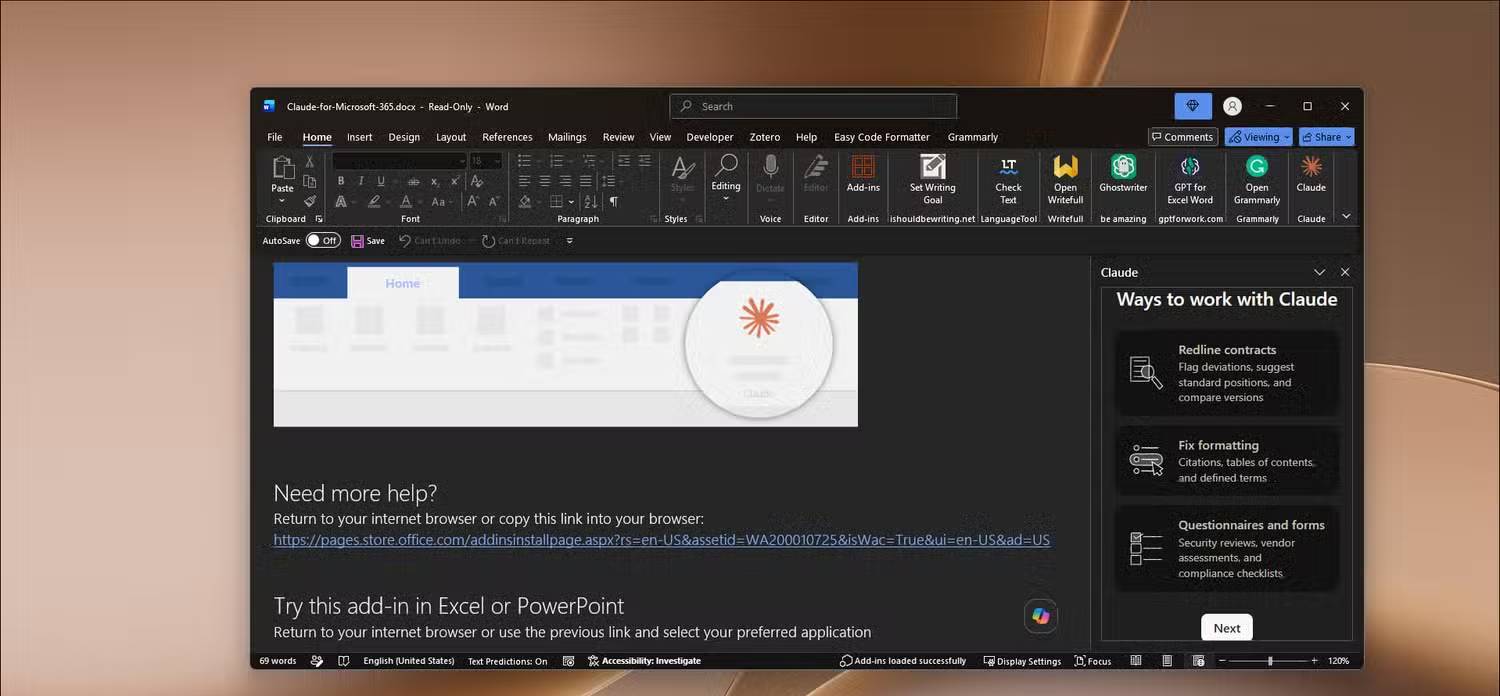This screenshot has height=696, width=1500.
Task: Select Web Layout view icon
Action: pyautogui.click(x=1198, y=661)
